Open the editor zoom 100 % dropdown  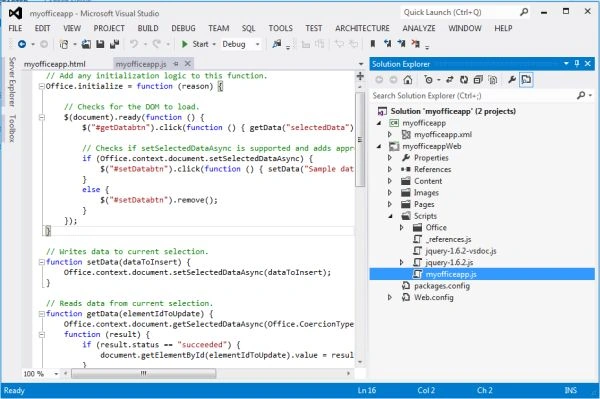(56, 373)
